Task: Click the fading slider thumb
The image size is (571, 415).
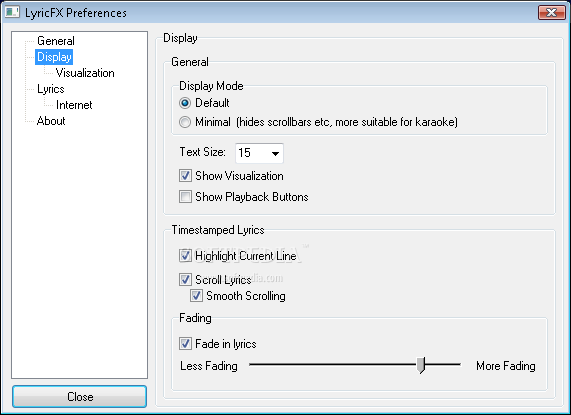Action: [x=421, y=365]
